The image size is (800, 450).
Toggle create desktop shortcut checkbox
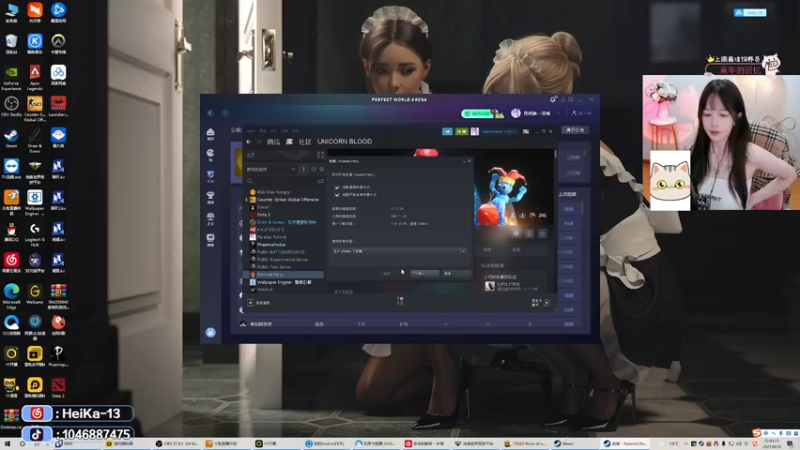coord(337,187)
